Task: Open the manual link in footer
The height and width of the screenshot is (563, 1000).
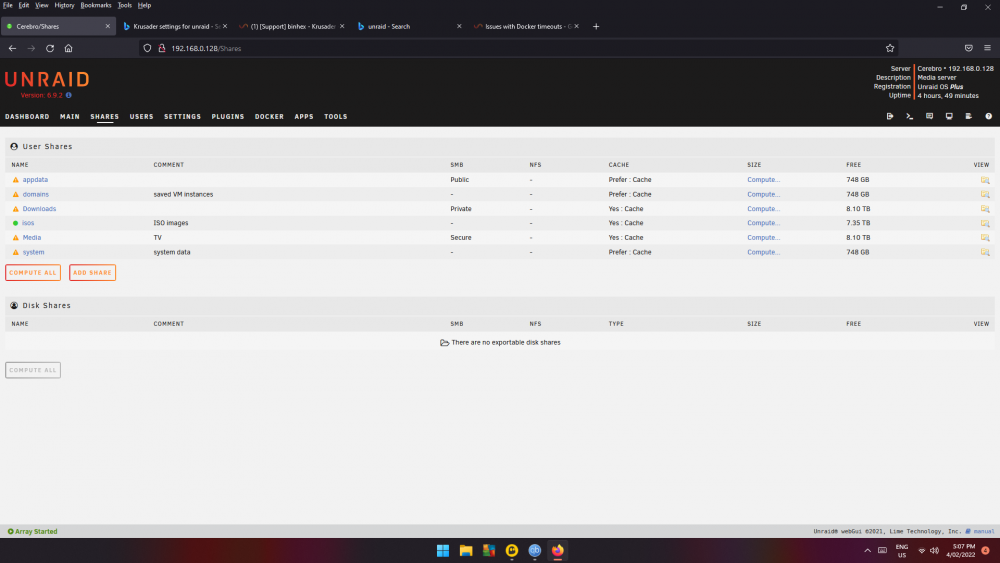Action: 980,531
